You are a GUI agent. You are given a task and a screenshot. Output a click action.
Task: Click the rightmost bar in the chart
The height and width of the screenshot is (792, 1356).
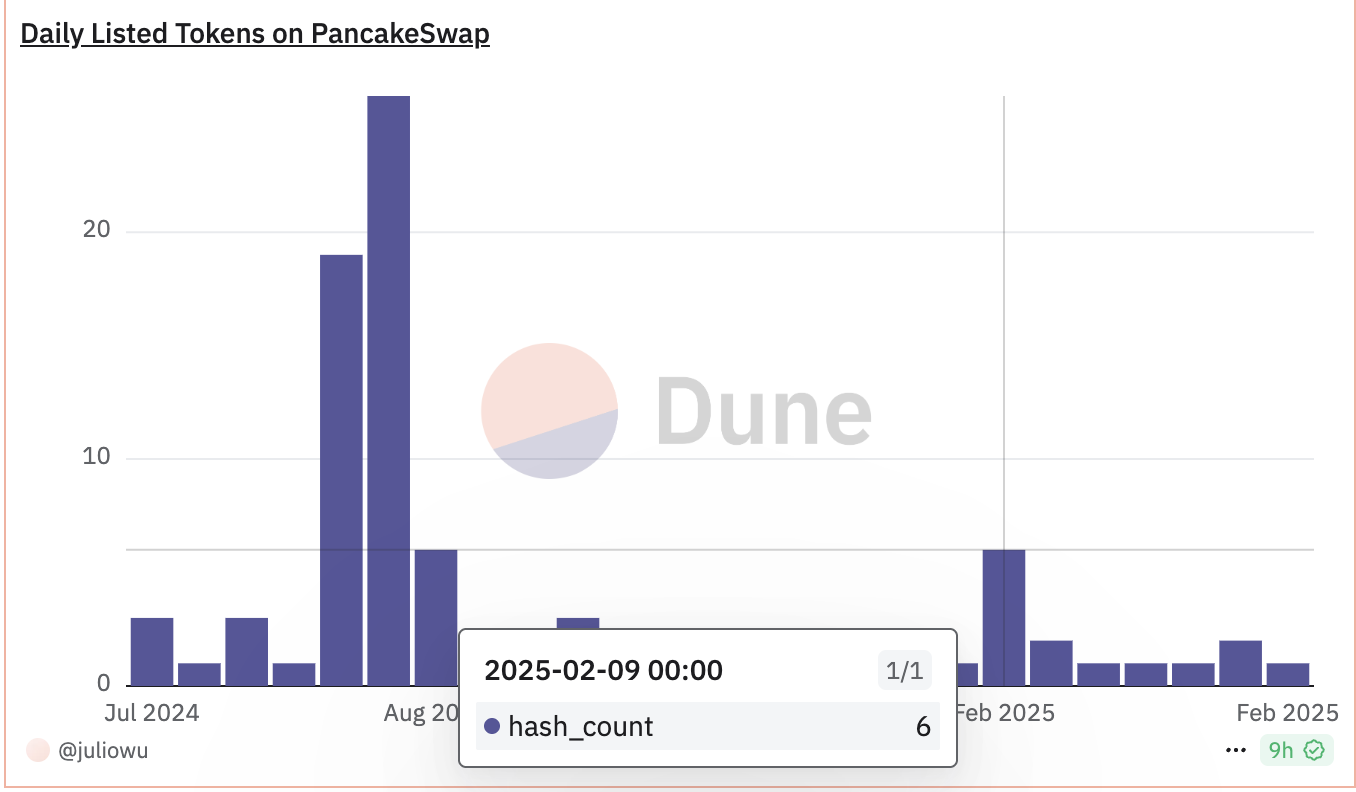tap(1288, 674)
